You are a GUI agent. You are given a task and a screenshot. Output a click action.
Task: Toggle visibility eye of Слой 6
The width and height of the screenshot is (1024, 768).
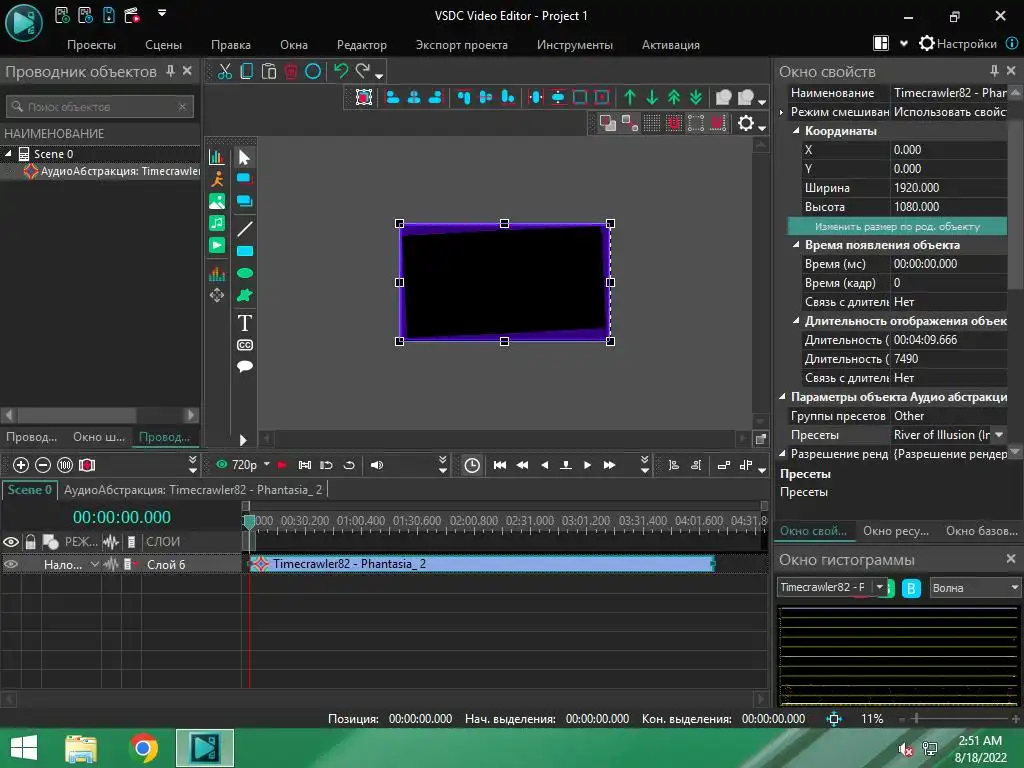click(x=11, y=564)
